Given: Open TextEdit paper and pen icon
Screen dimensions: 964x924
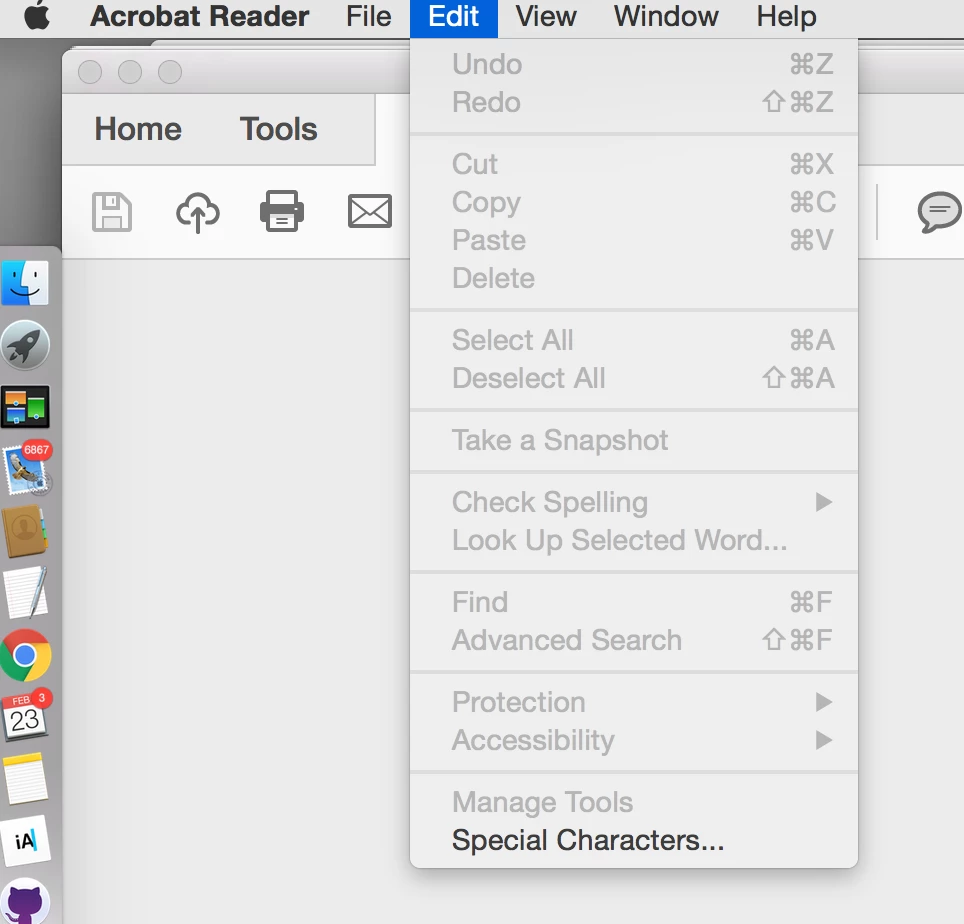Looking at the screenshot, I should pyautogui.click(x=26, y=593).
